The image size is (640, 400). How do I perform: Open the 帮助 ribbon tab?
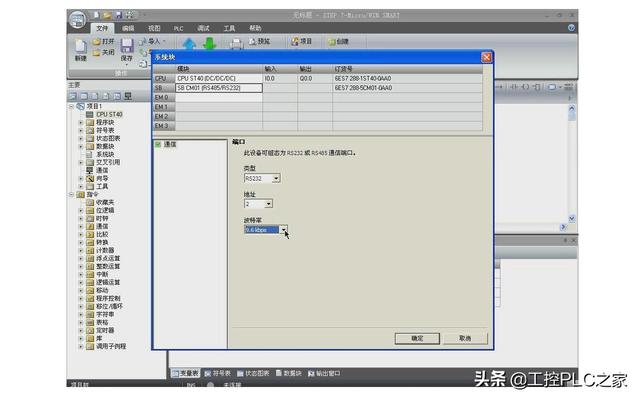coord(255,28)
